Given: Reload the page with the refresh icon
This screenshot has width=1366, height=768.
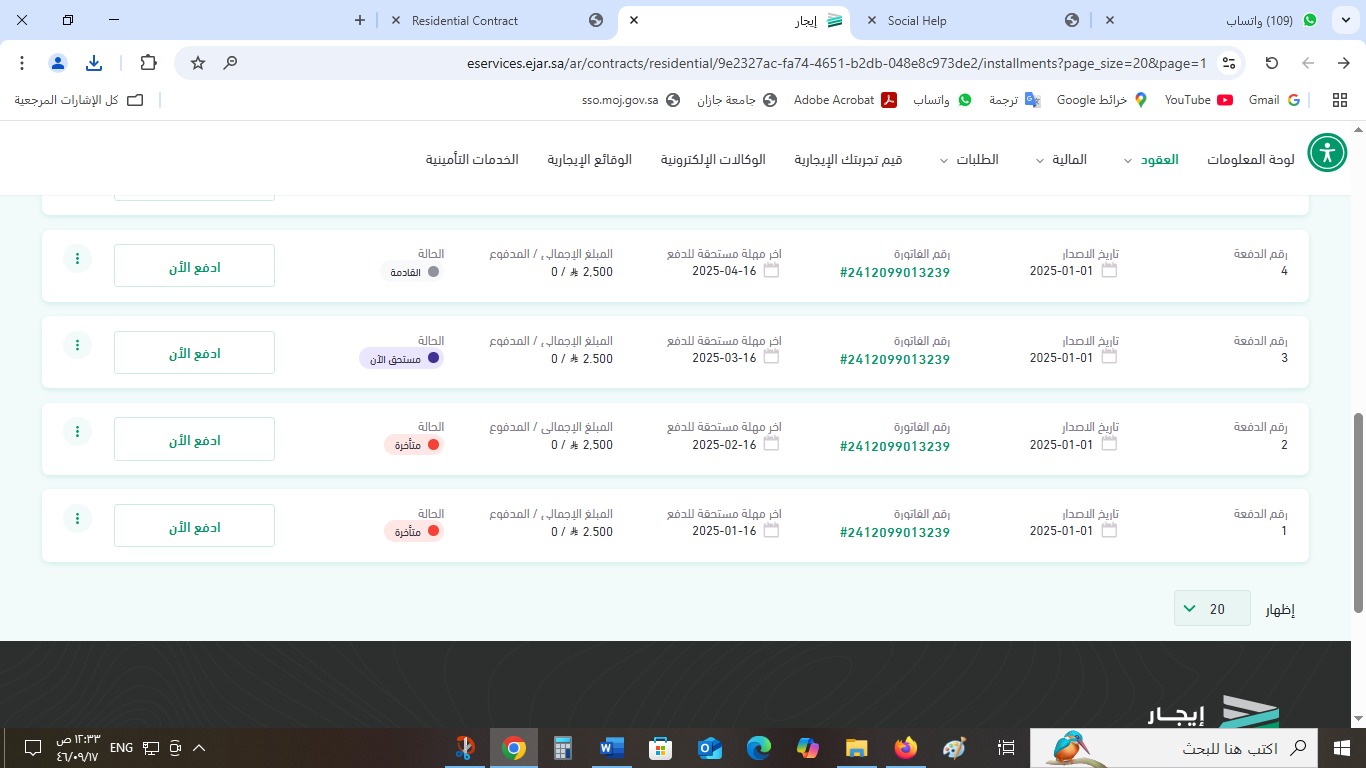Looking at the screenshot, I should point(1272,63).
